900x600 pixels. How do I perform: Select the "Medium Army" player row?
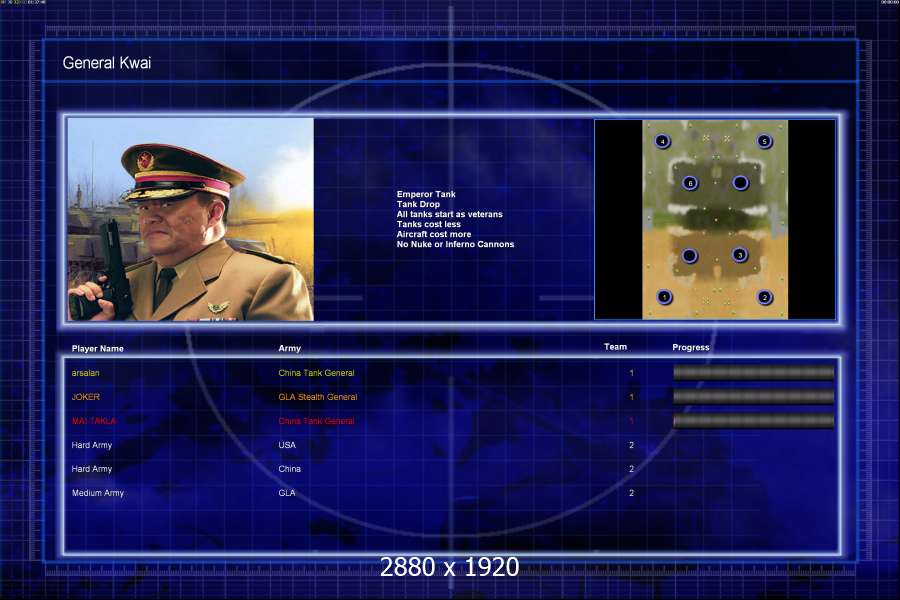450,493
